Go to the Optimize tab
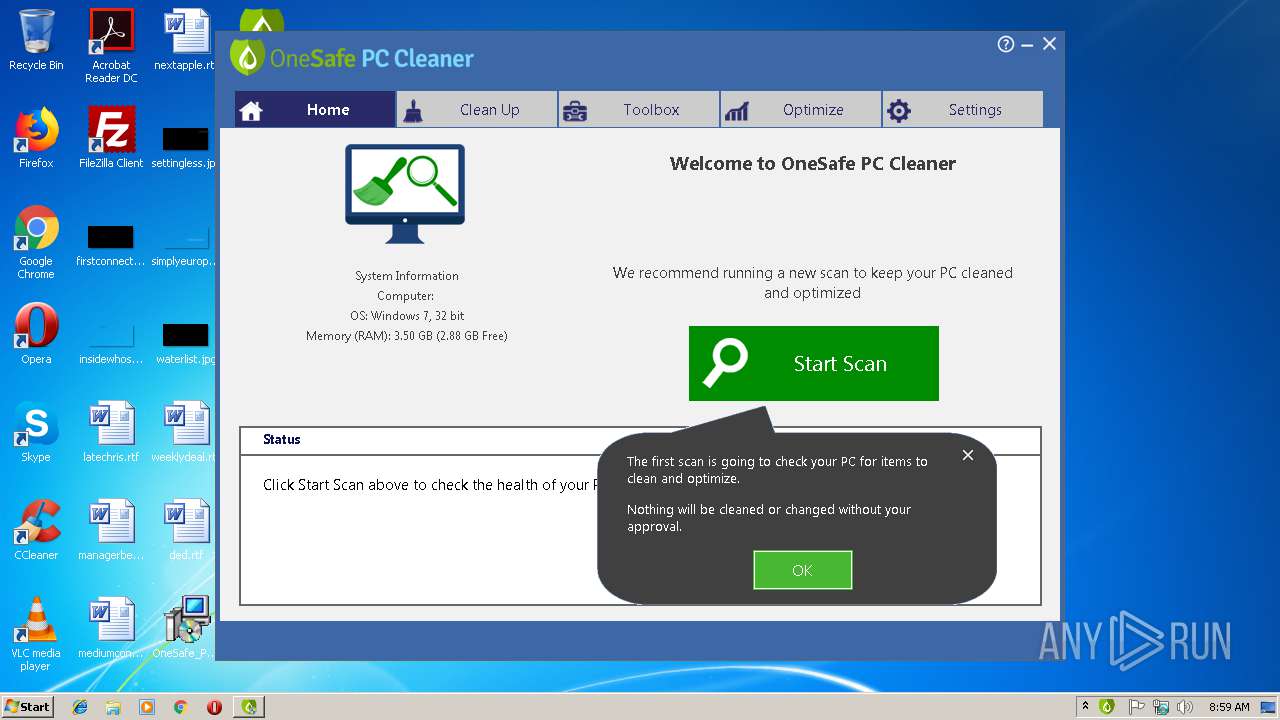This screenshot has width=1280, height=720. point(801,110)
